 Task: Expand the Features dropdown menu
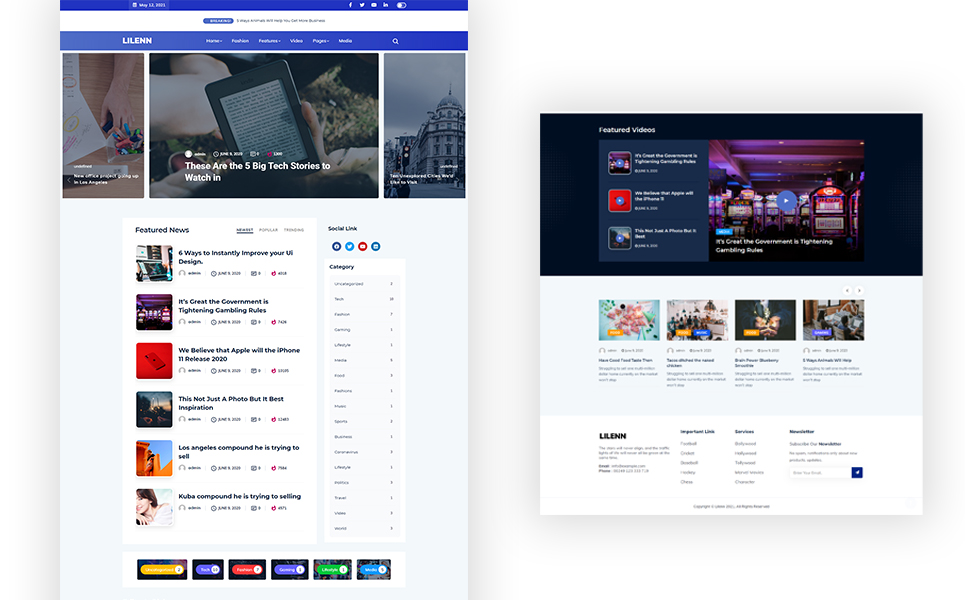[x=269, y=41]
